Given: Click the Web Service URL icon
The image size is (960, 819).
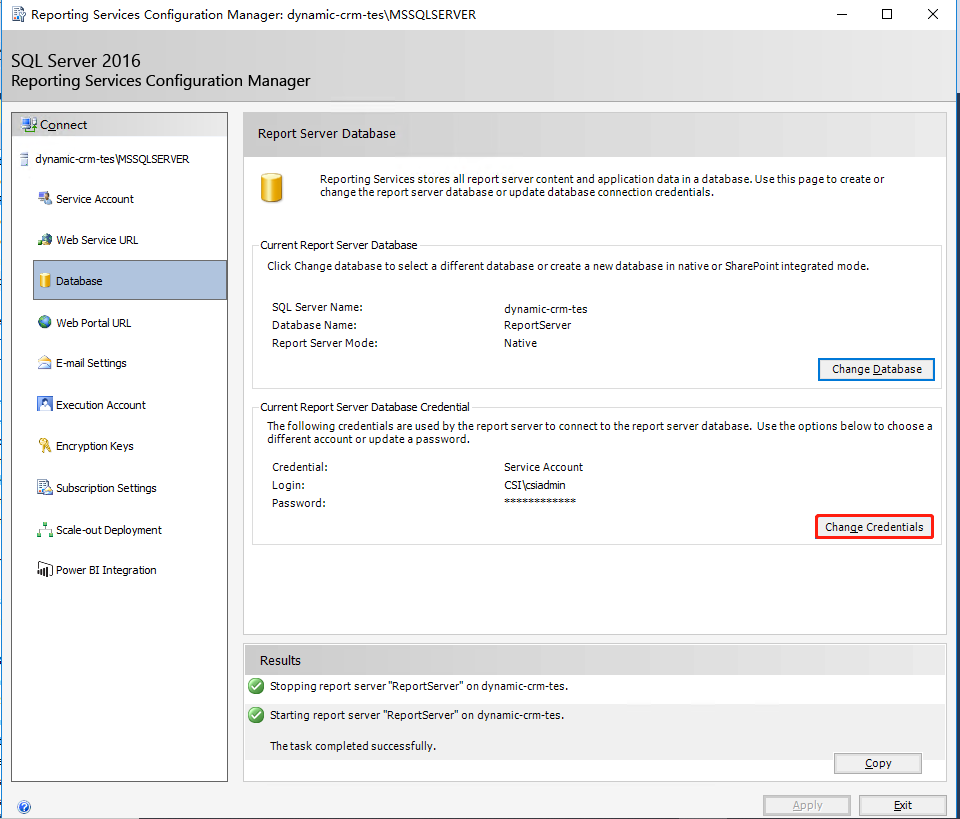Looking at the screenshot, I should 45,239.
